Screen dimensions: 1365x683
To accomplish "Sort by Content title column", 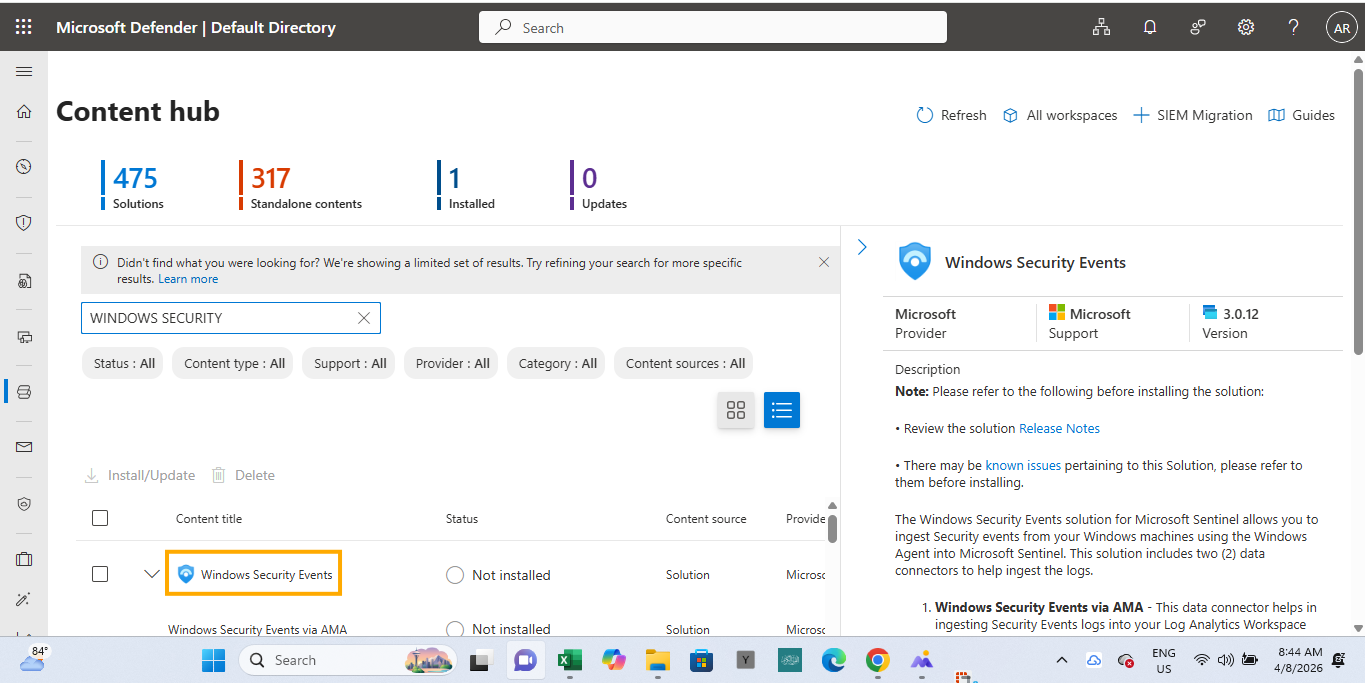I will (x=209, y=518).
